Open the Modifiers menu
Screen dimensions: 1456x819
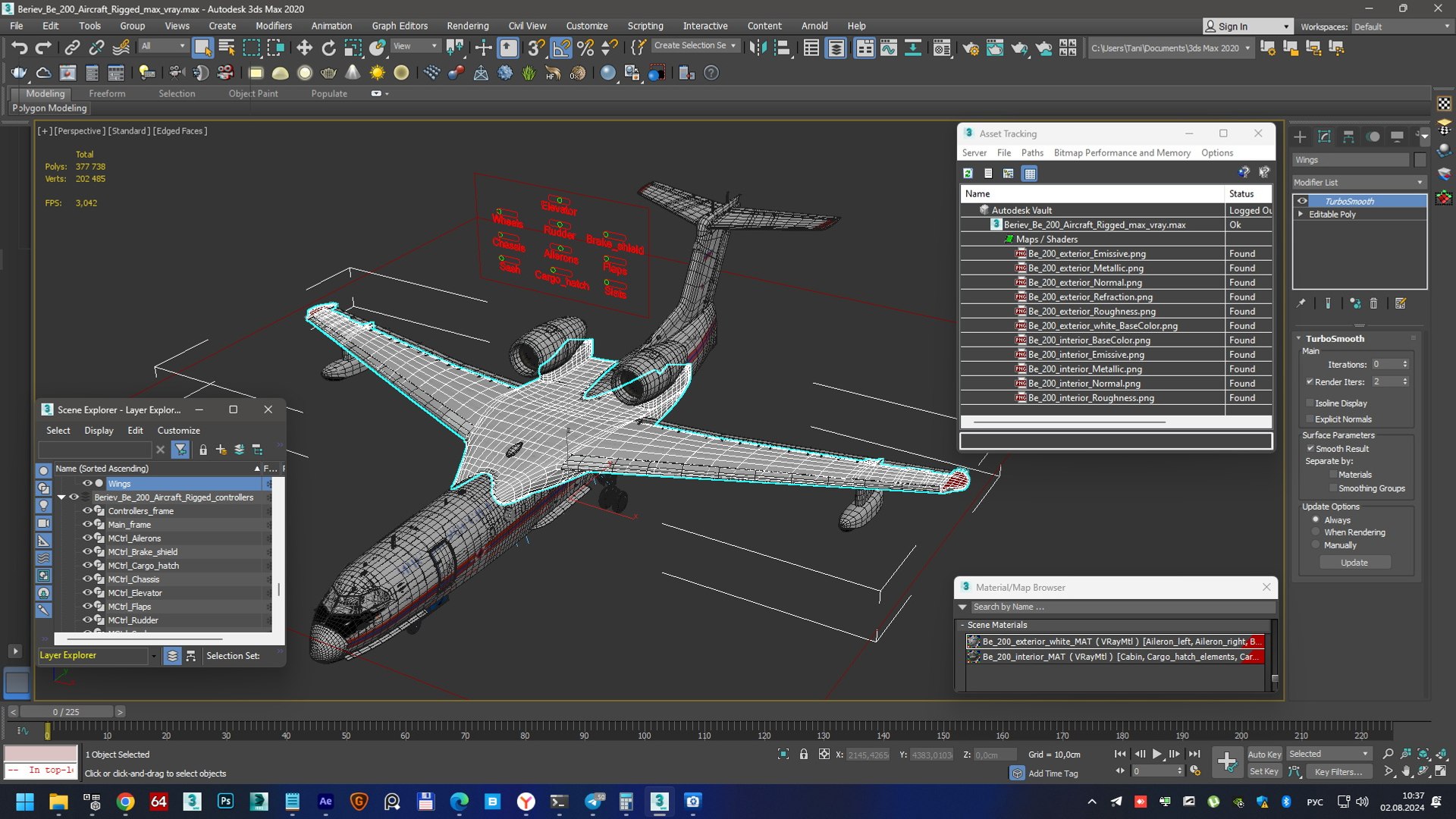pos(273,25)
